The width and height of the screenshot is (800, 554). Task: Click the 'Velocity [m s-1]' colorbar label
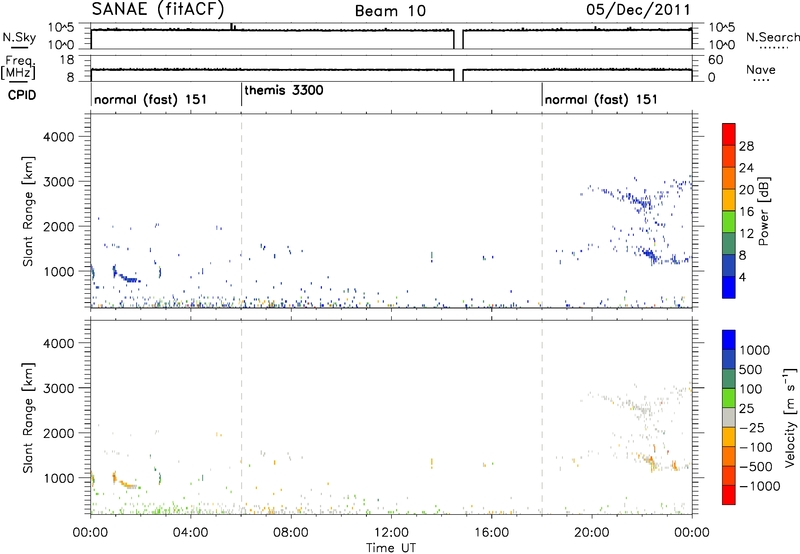click(x=790, y=417)
